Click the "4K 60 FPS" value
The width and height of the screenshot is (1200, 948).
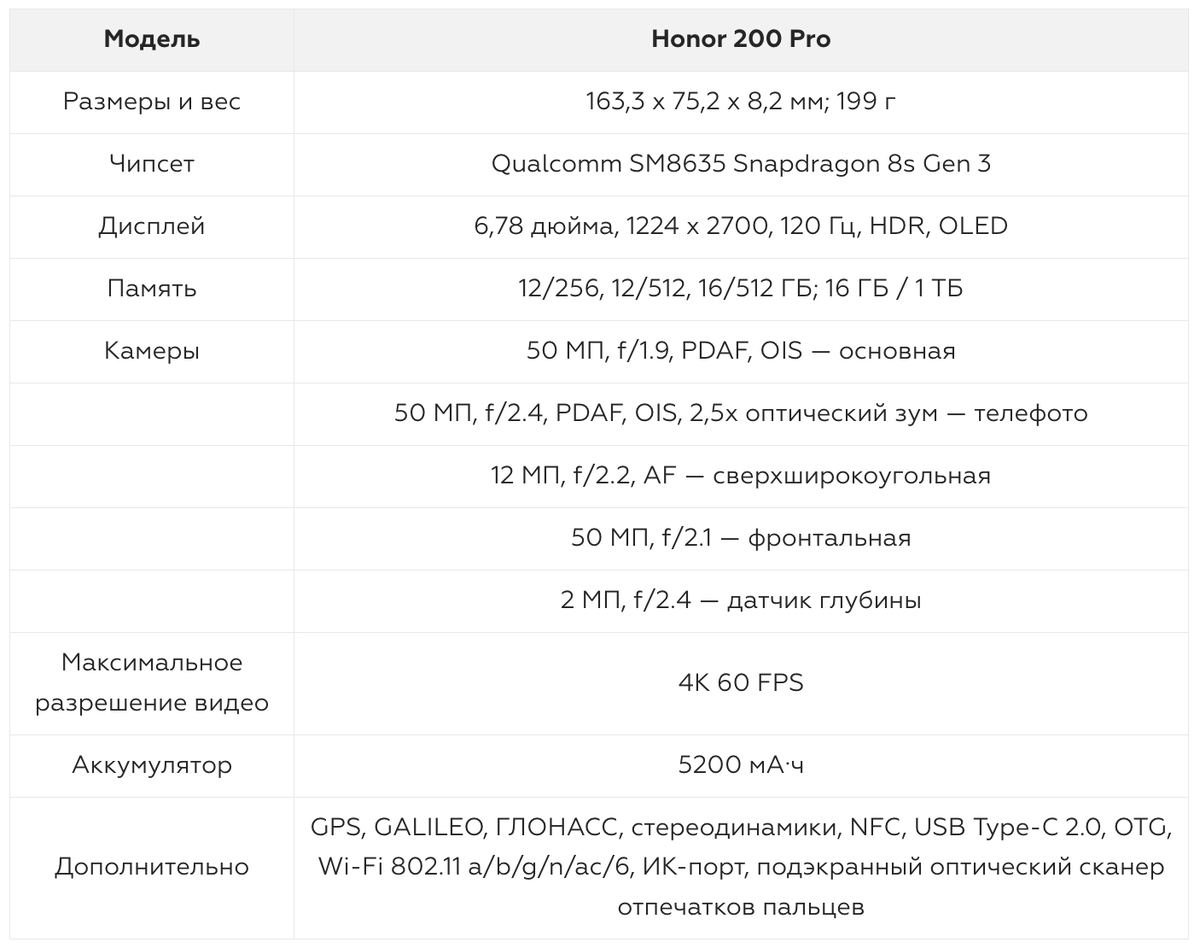[740, 683]
